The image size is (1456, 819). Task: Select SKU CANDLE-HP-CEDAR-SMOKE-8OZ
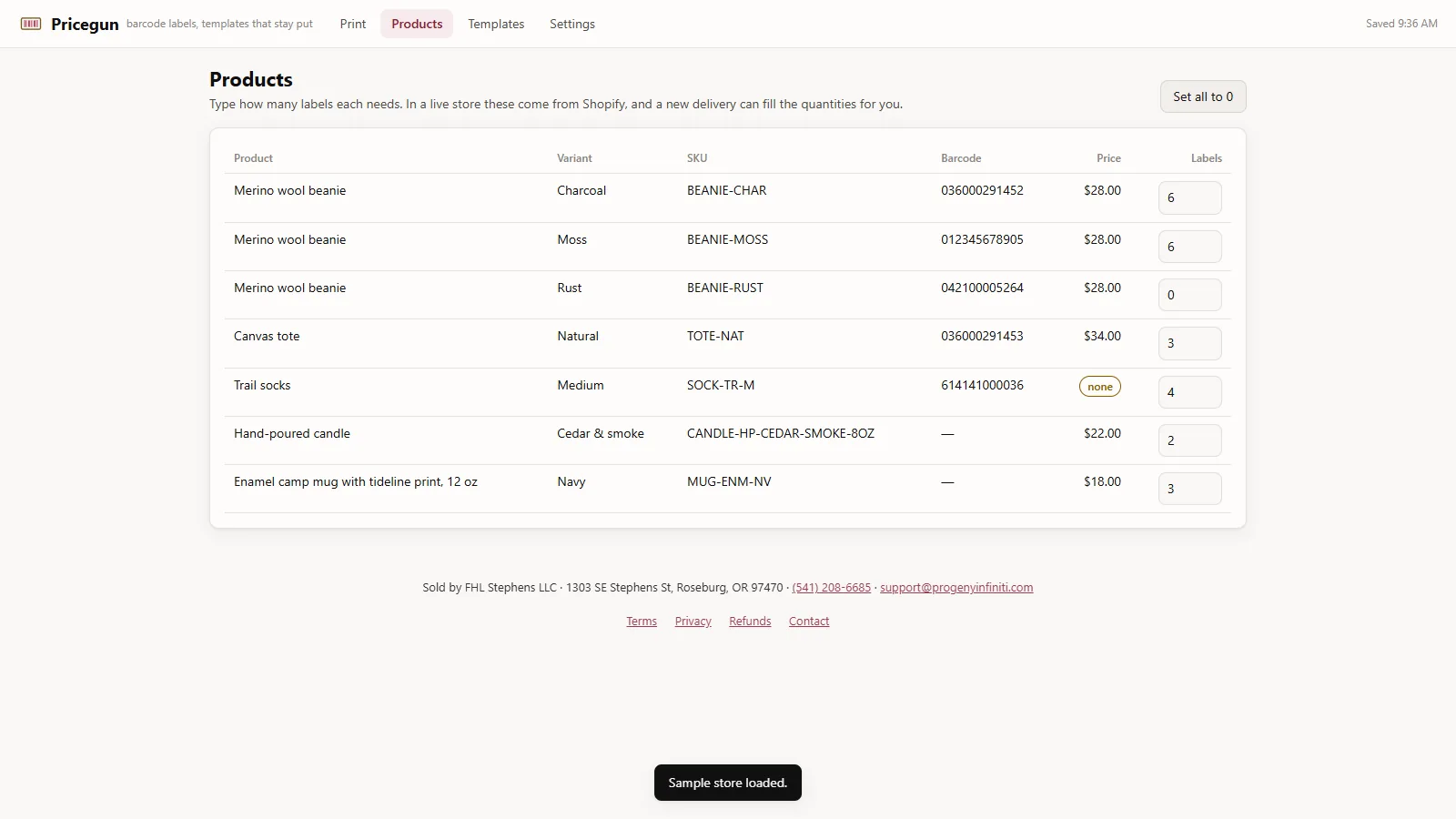tap(781, 434)
